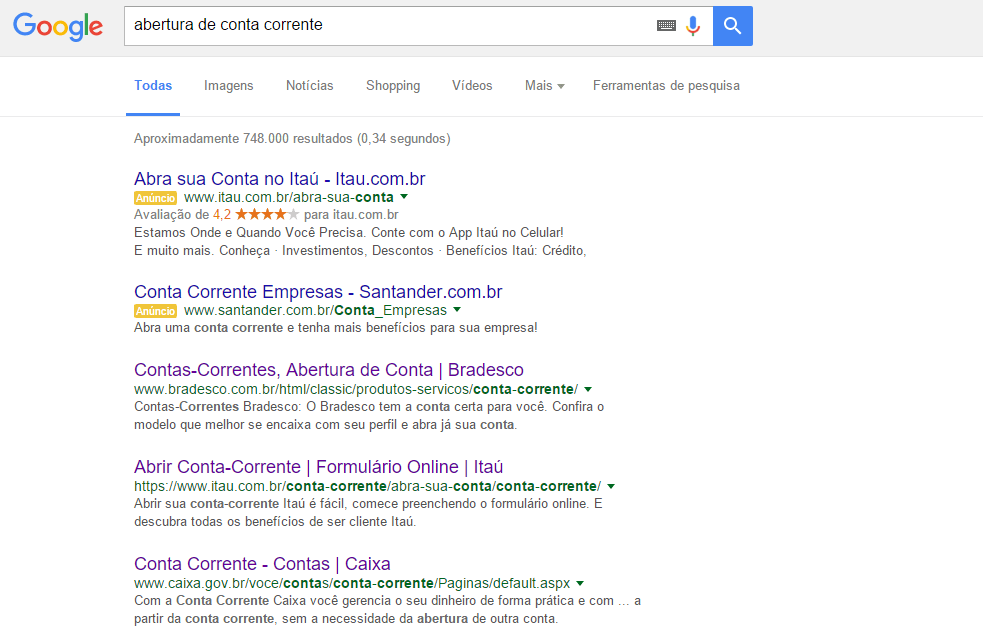983x644 pixels.
Task: Start voice search with microphone icon
Action: tap(693, 26)
